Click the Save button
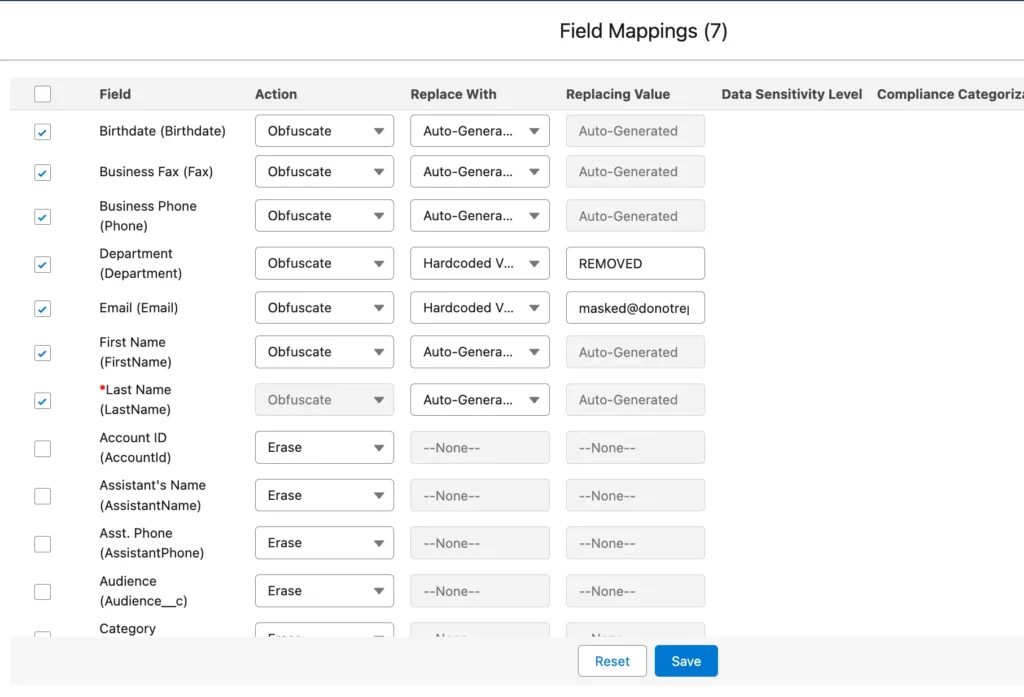Screen dimensions: 1024x697 click(686, 661)
